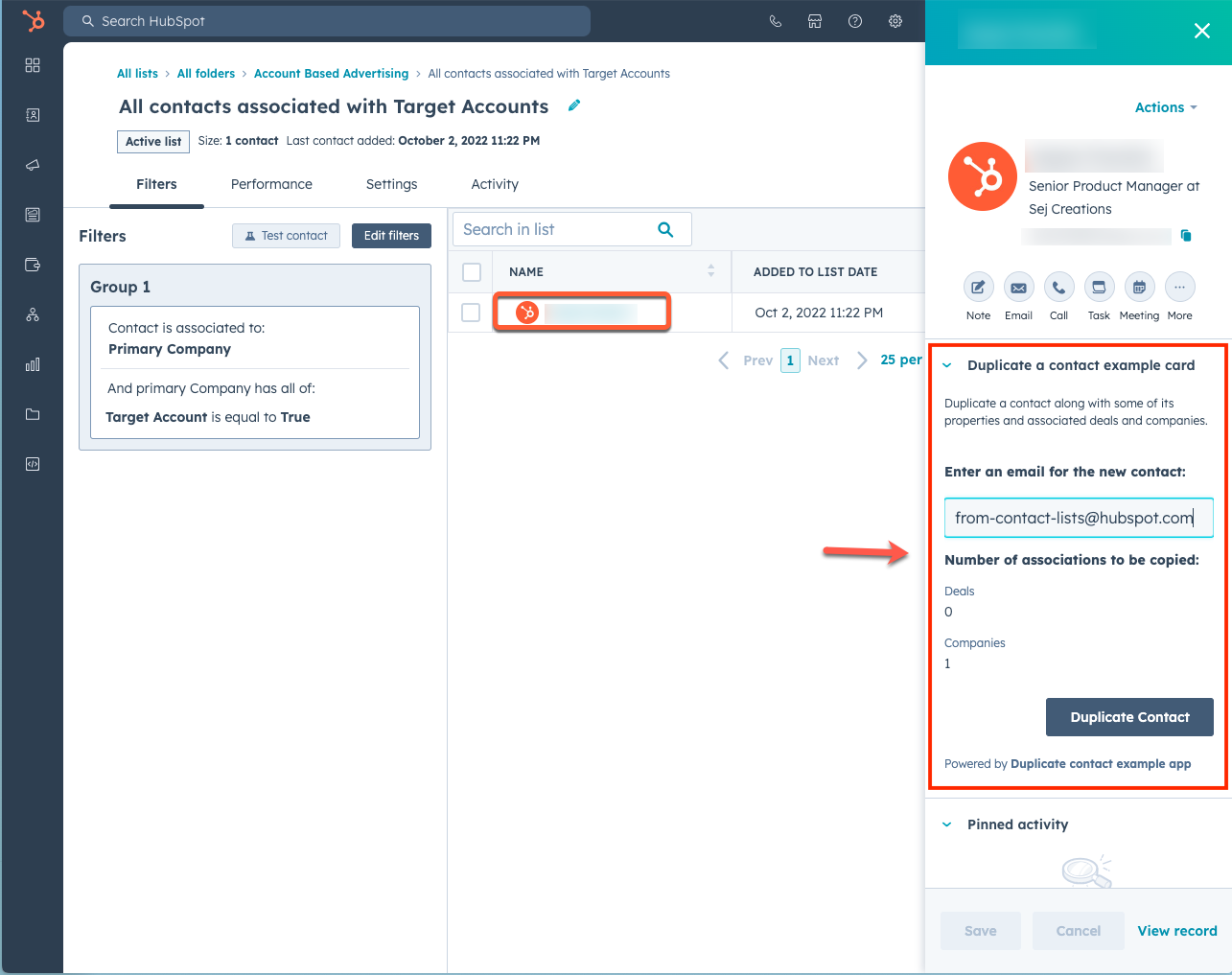Switch to the Settings tab

391,184
